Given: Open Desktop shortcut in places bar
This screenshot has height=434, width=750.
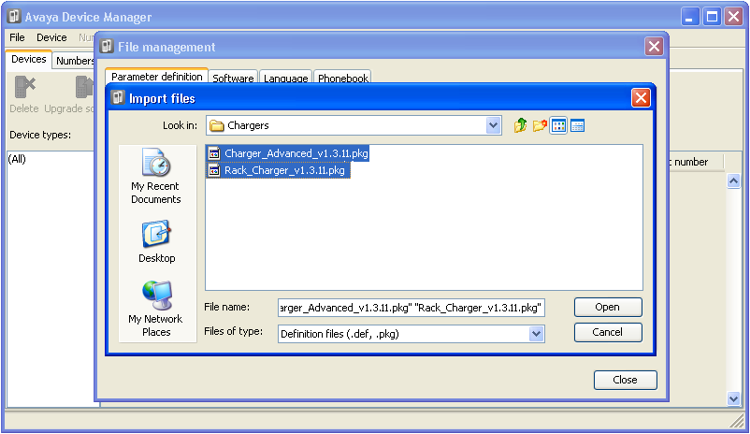Looking at the screenshot, I should point(156,242).
